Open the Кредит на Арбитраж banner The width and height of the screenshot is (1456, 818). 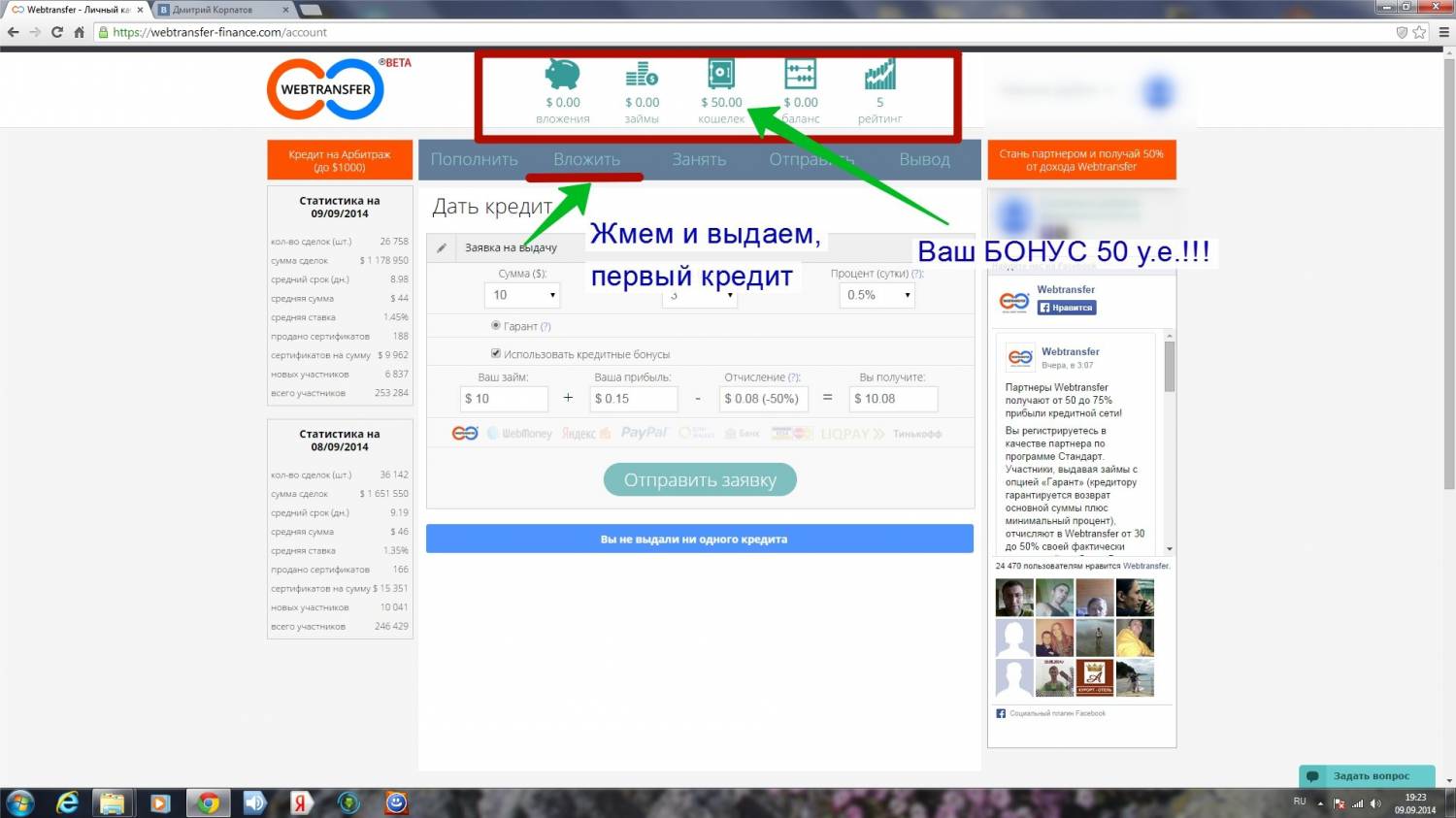340,160
